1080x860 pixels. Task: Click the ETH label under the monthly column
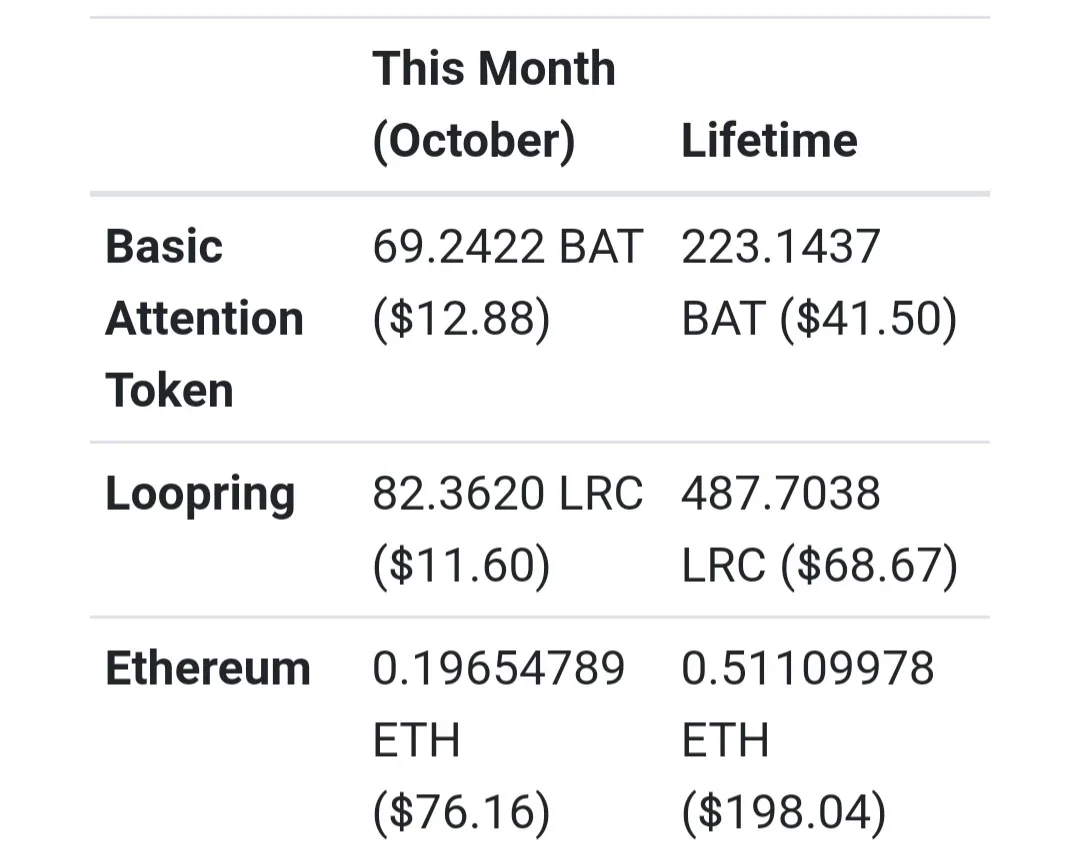416,740
